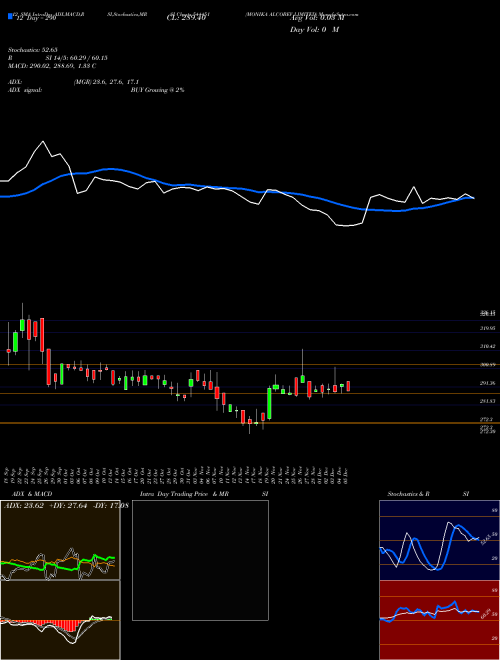This screenshot has height=660, width=500.
Task: Click the 'SI 14/3: 60.29 / 69.13' value
Action: (77, 58)
